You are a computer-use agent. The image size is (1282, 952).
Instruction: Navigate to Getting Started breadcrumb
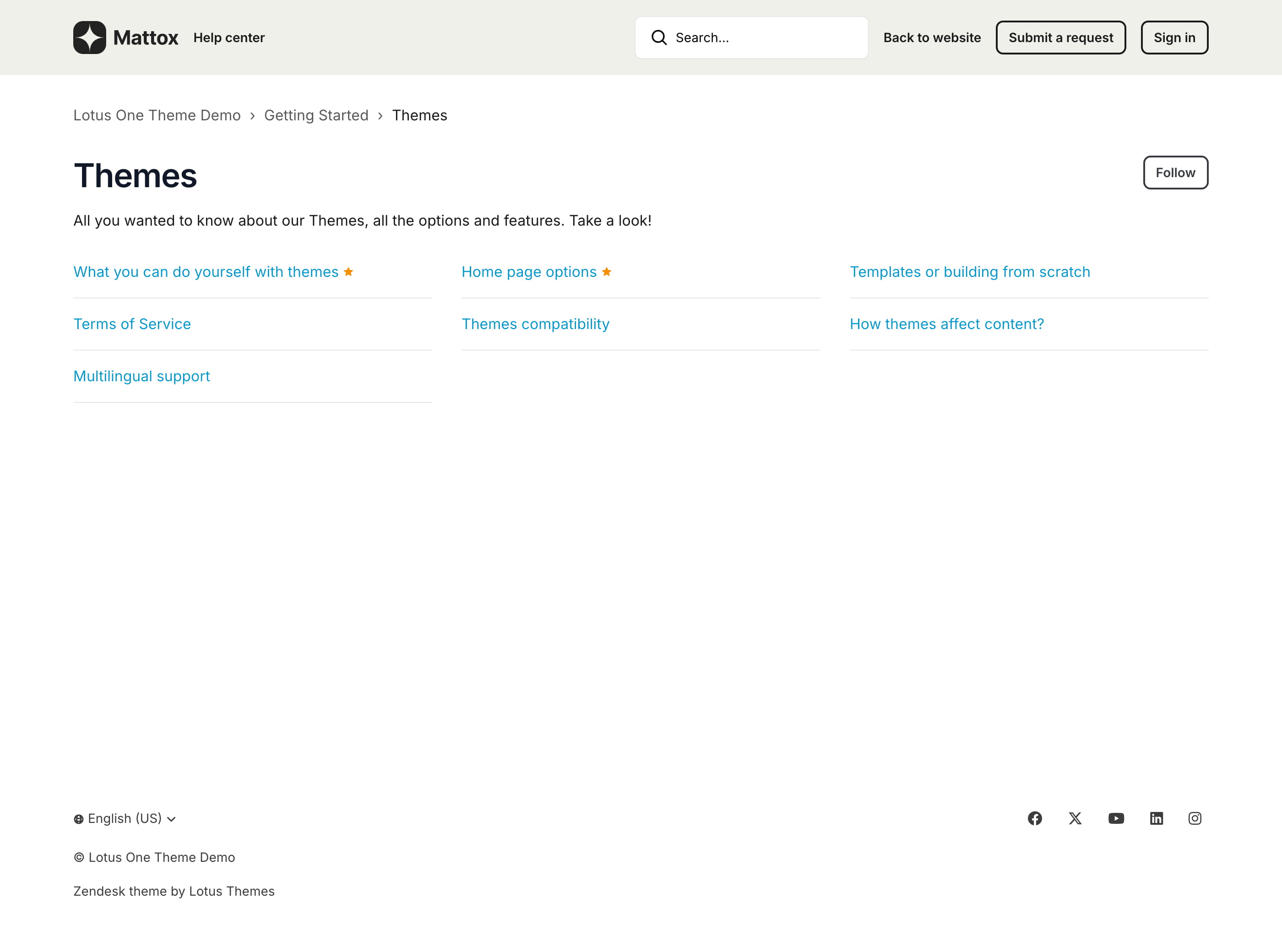click(x=316, y=115)
